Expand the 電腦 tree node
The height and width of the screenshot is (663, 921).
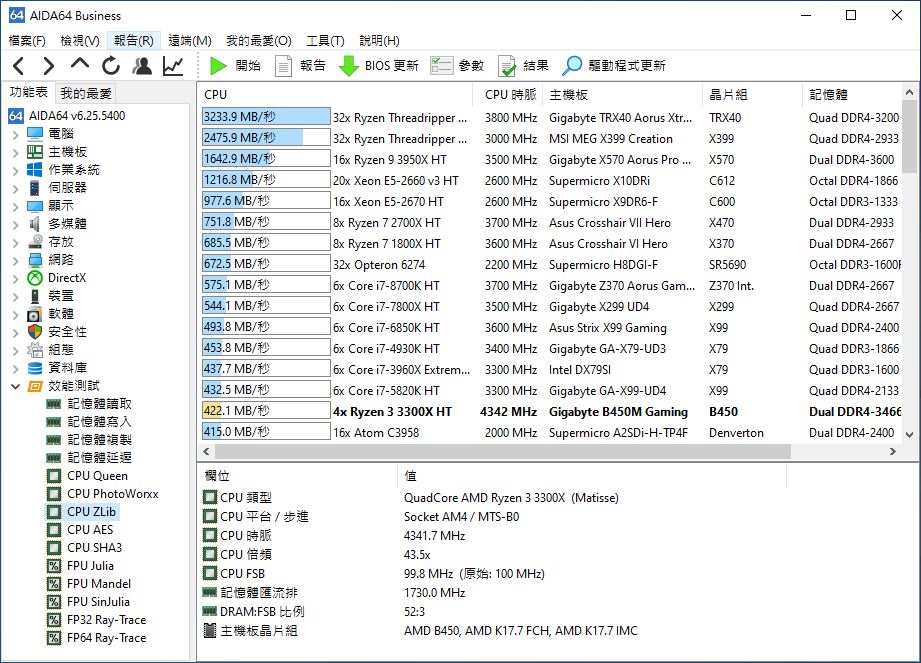click(x=15, y=134)
